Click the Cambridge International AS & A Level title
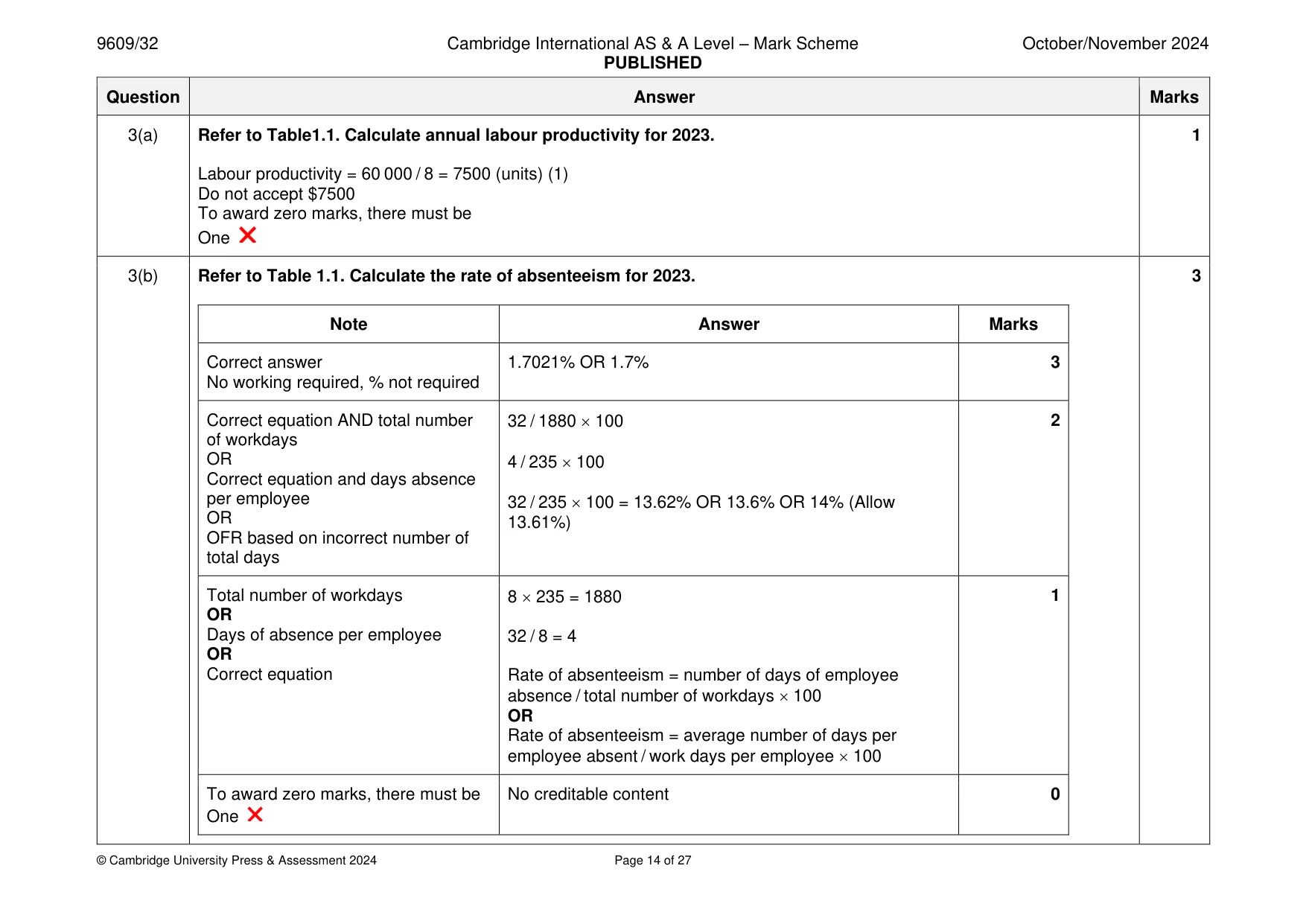 653,44
